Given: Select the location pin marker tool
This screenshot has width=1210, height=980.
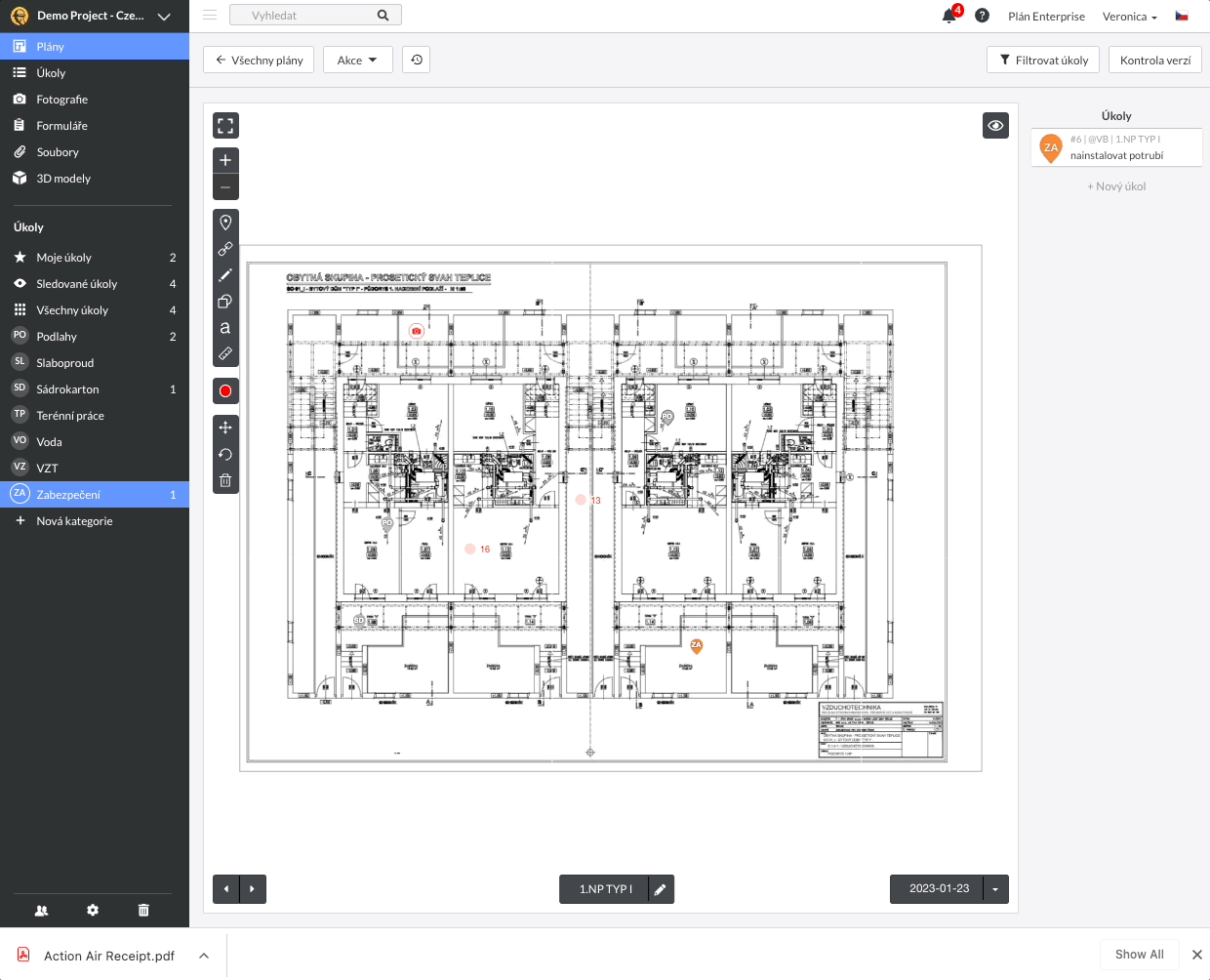Looking at the screenshot, I should pos(225,223).
